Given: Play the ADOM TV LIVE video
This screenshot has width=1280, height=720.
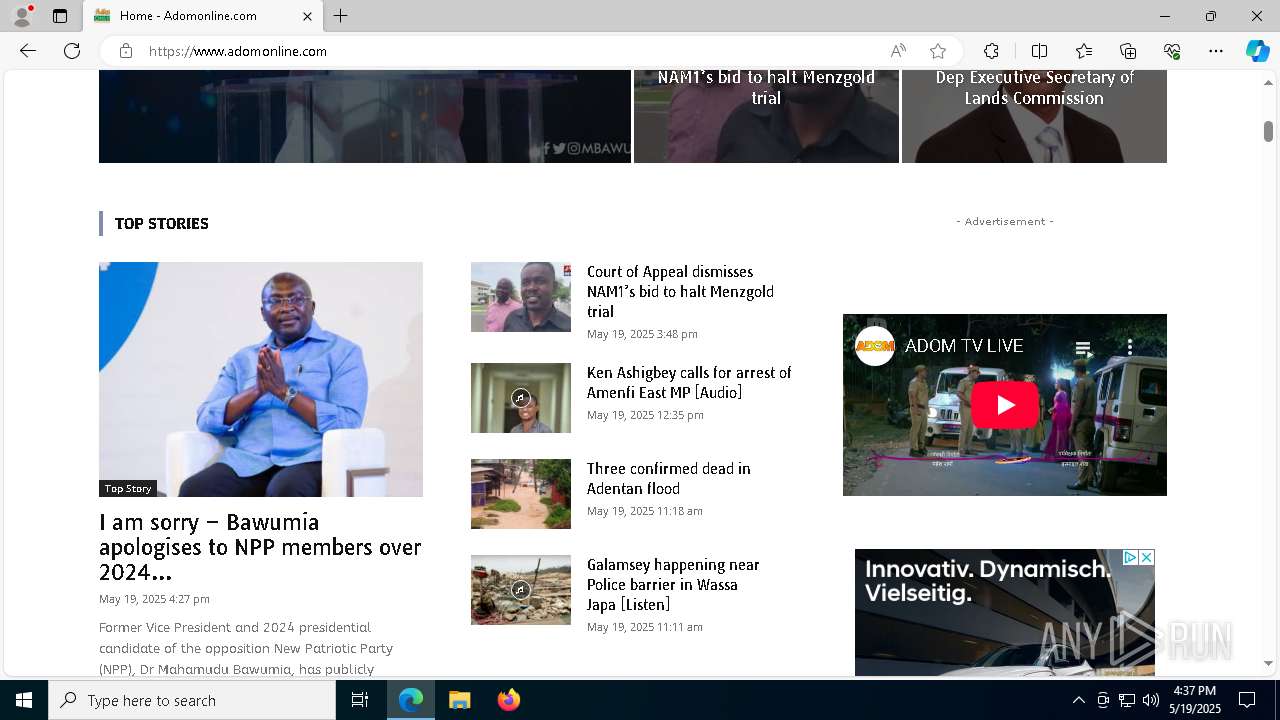Looking at the screenshot, I should [1004, 405].
